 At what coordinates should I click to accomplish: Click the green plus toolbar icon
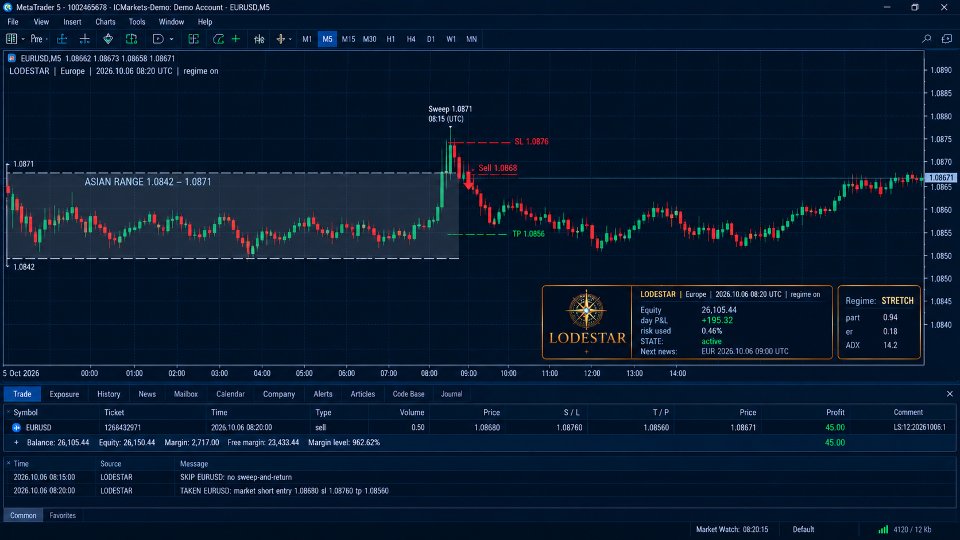236,39
